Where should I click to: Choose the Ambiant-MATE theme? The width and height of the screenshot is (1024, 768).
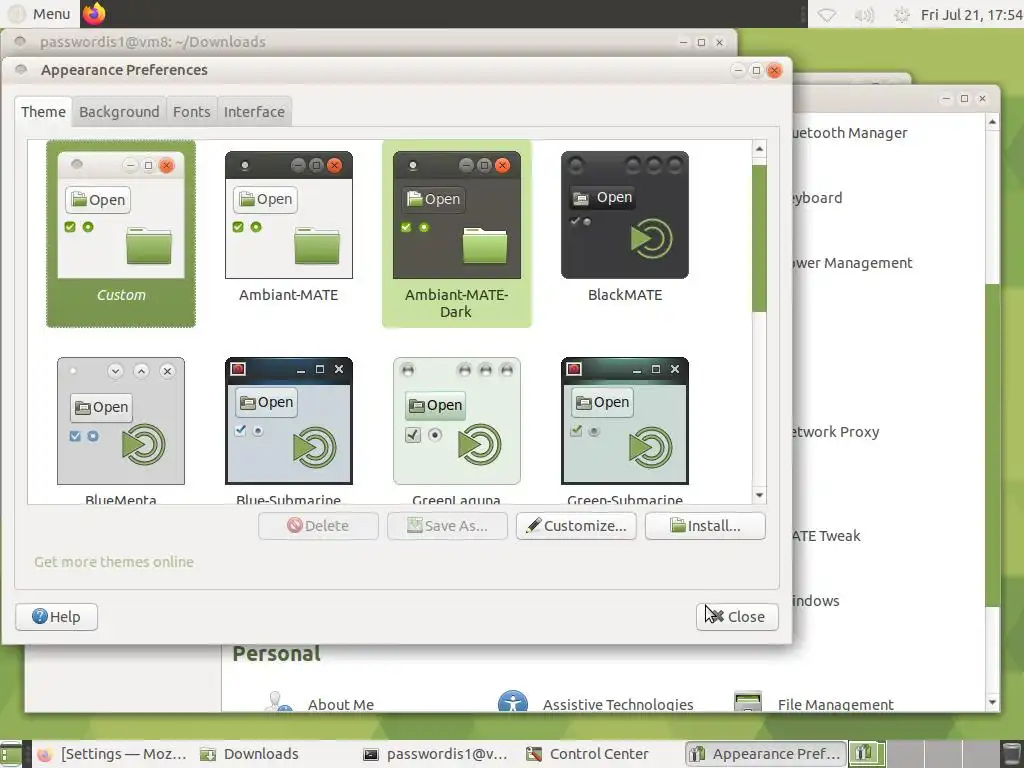click(x=289, y=227)
